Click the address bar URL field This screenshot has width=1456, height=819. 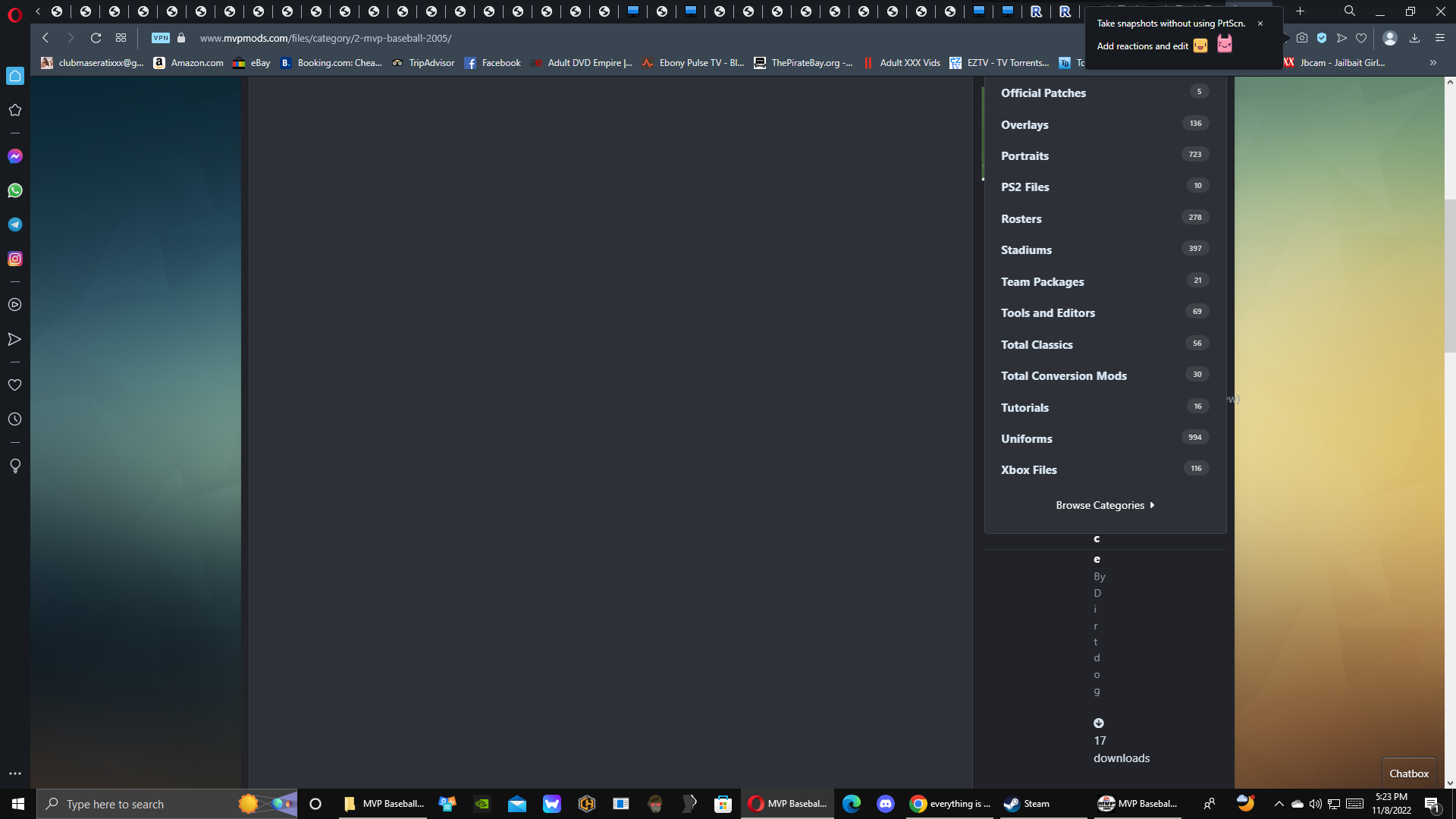[325, 38]
